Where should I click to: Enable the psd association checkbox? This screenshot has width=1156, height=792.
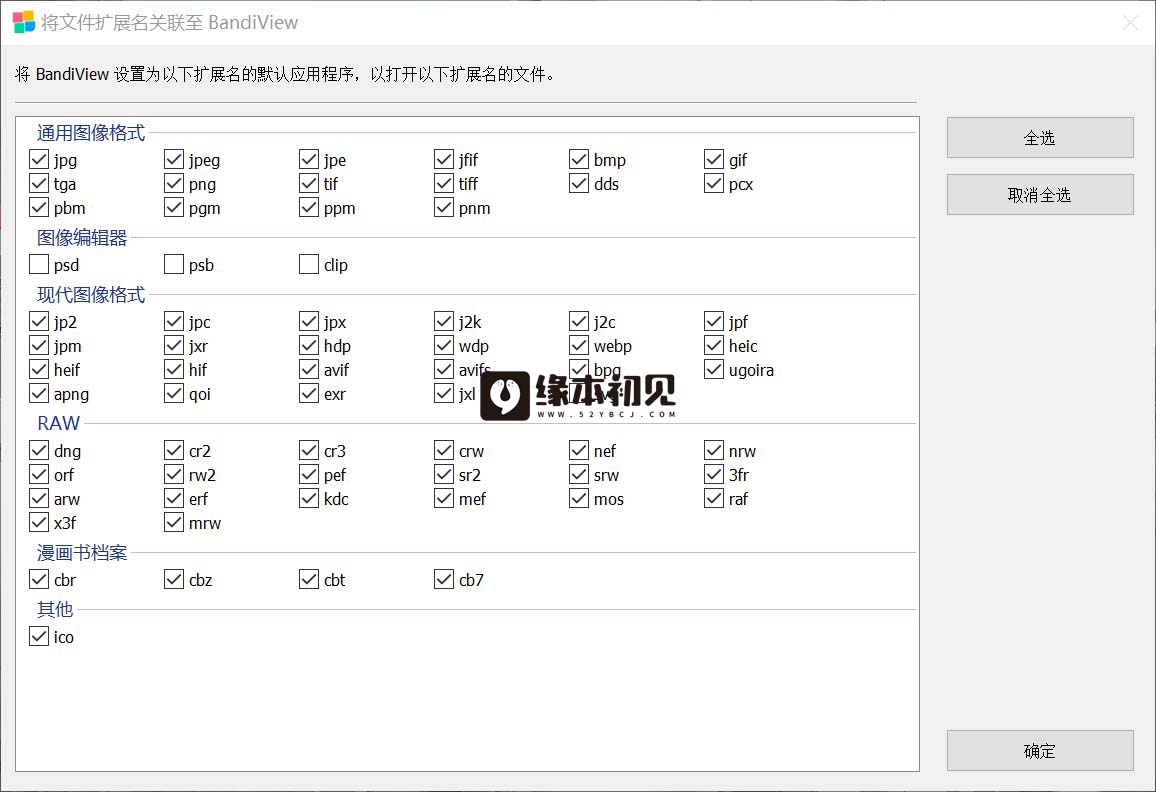(39, 264)
